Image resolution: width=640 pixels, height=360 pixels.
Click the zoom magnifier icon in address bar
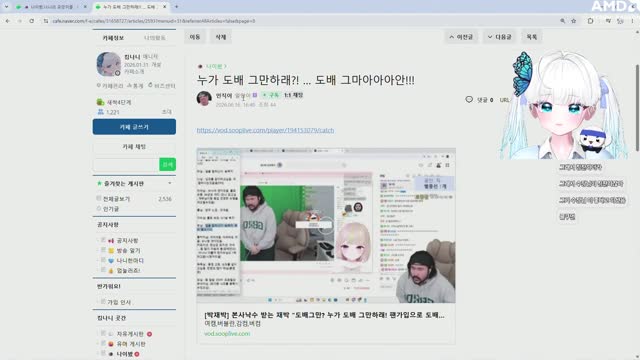(562, 21)
